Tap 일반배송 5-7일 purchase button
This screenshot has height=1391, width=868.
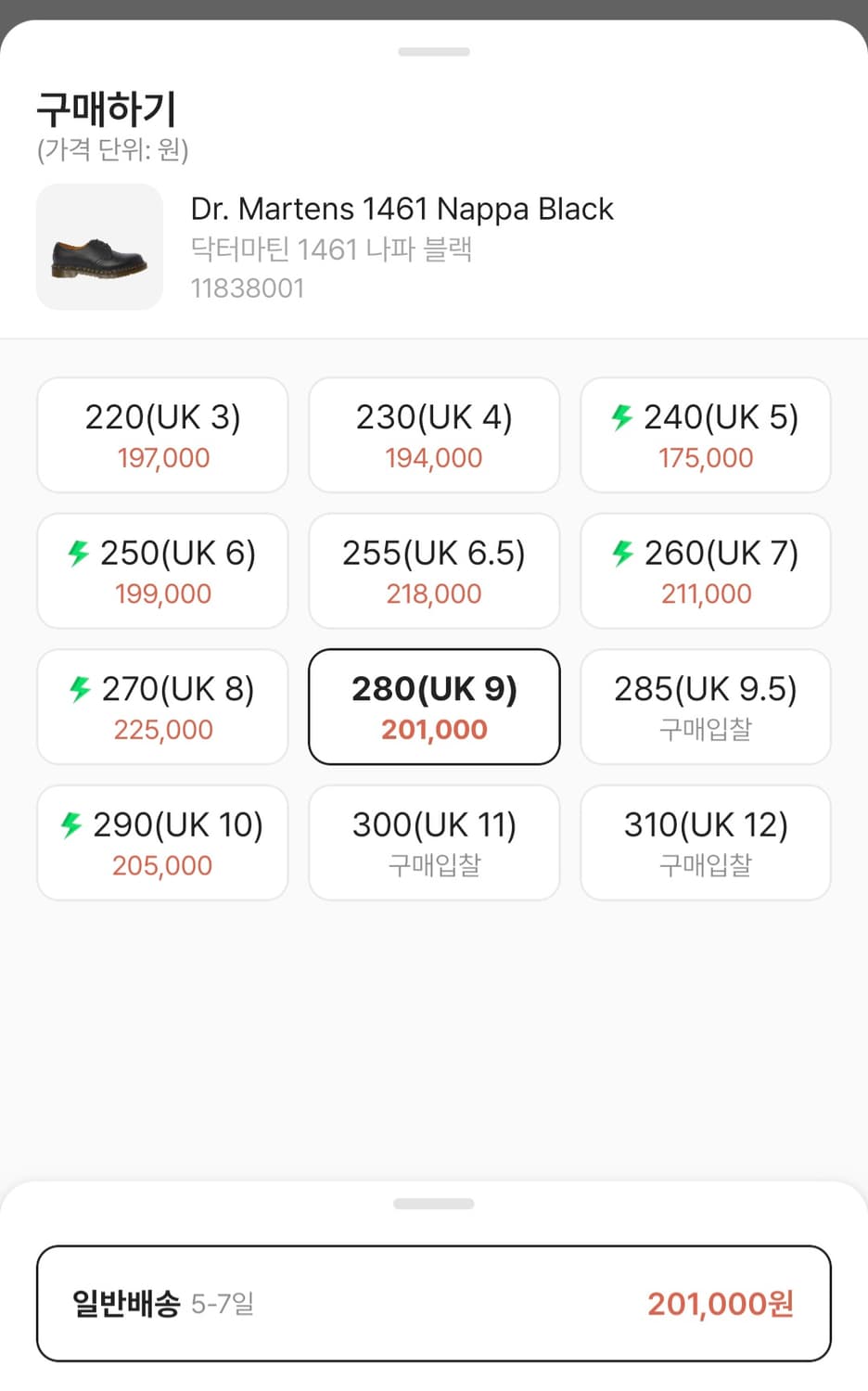434,1303
